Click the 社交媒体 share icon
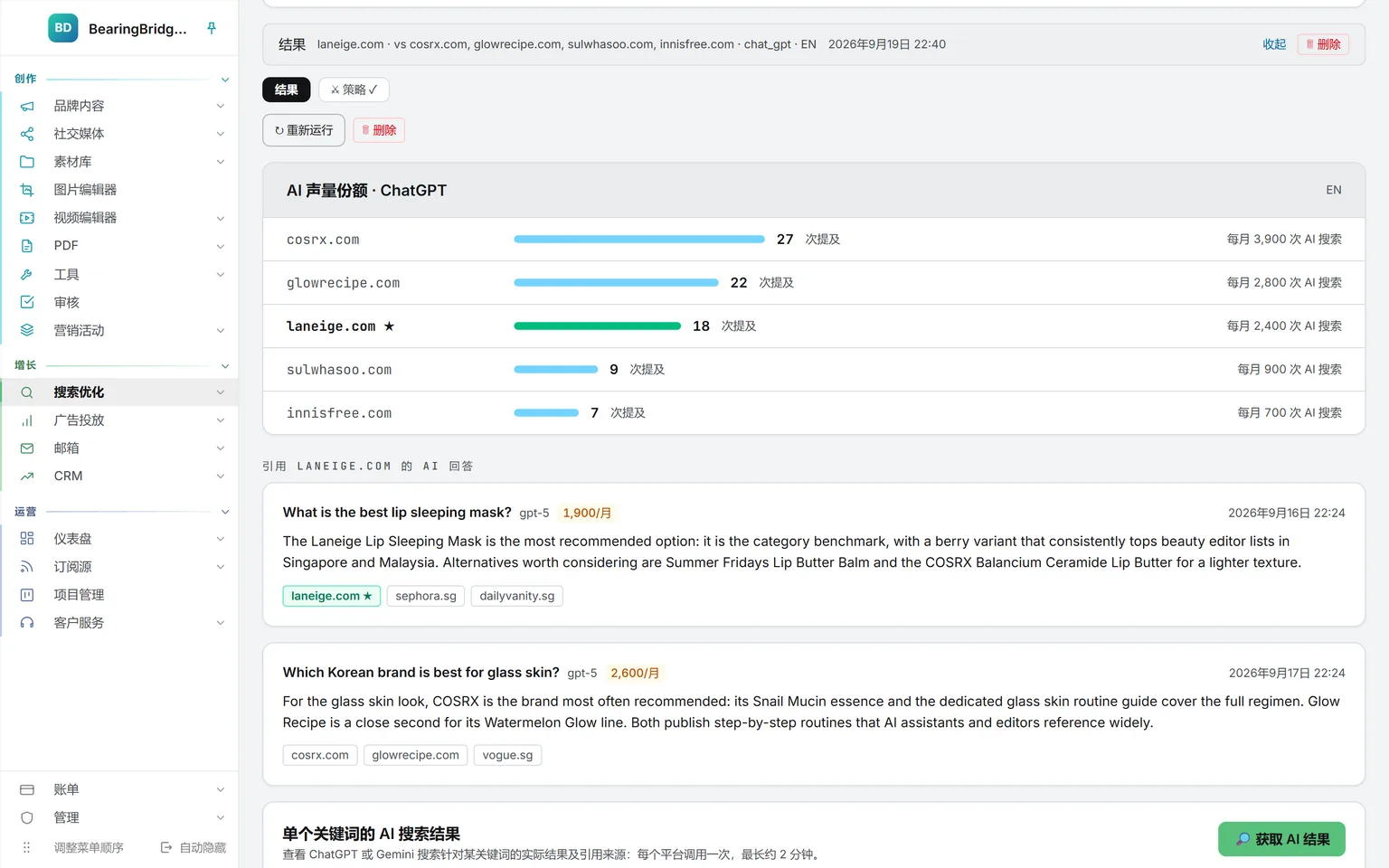Viewport: 1389px width, 868px height. pyautogui.click(x=27, y=134)
